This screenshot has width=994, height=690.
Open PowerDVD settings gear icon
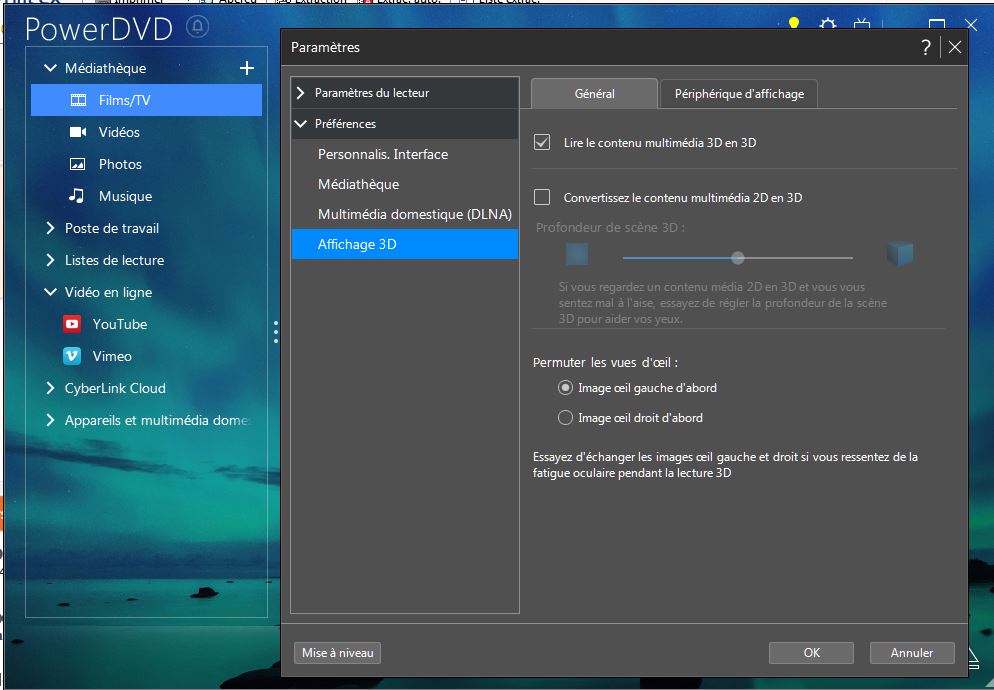point(827,25)
